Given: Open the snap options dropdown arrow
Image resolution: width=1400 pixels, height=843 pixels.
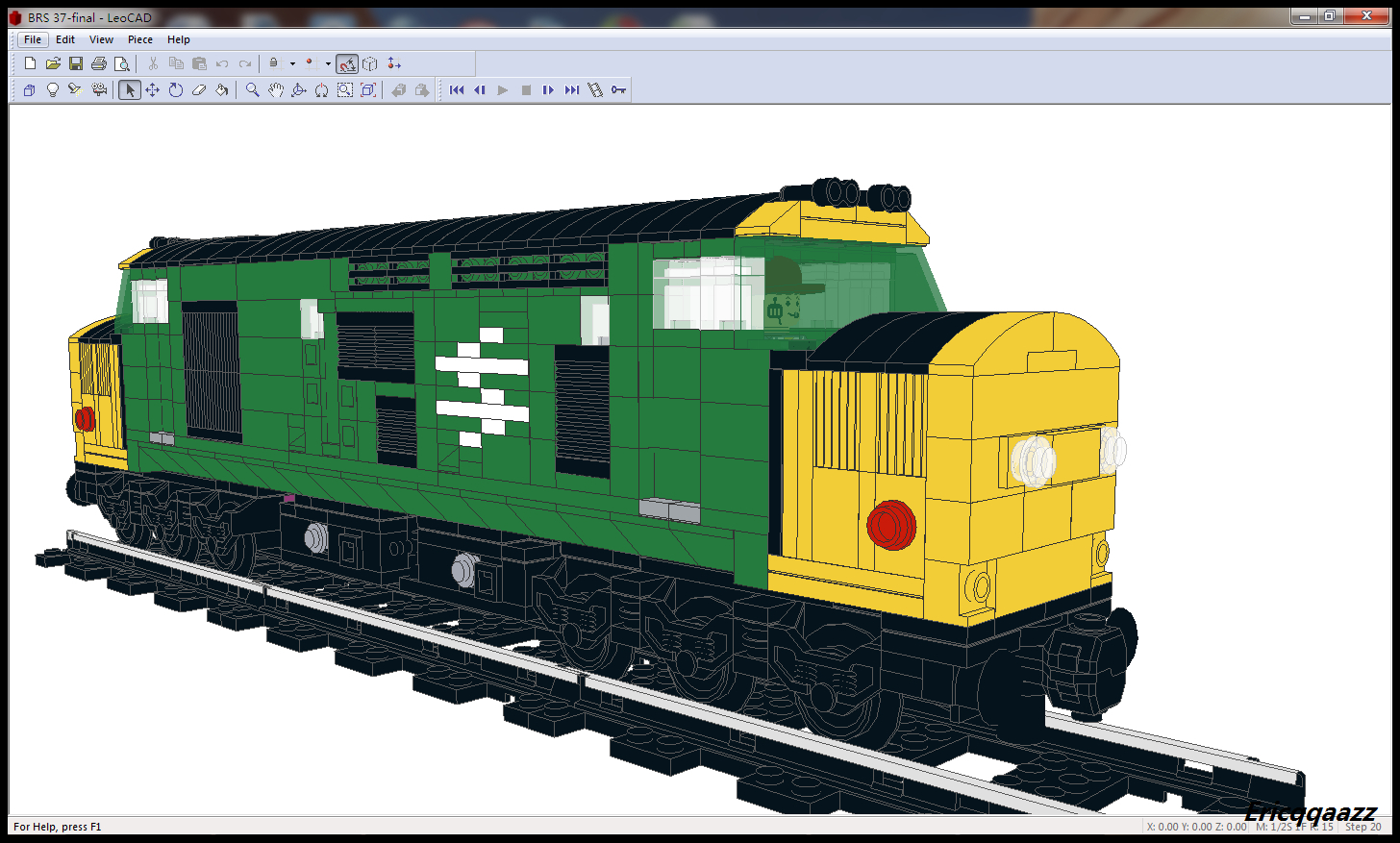Looking at the screenshot, I should 328,64.
